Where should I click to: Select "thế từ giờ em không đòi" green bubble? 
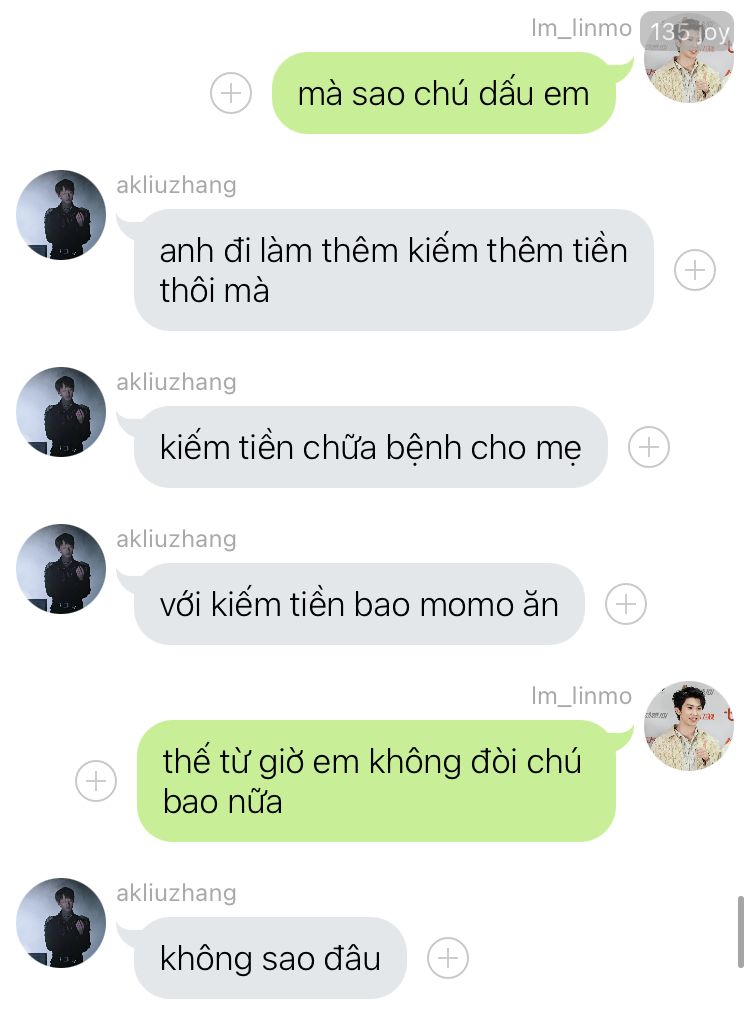tap(376, 781)
